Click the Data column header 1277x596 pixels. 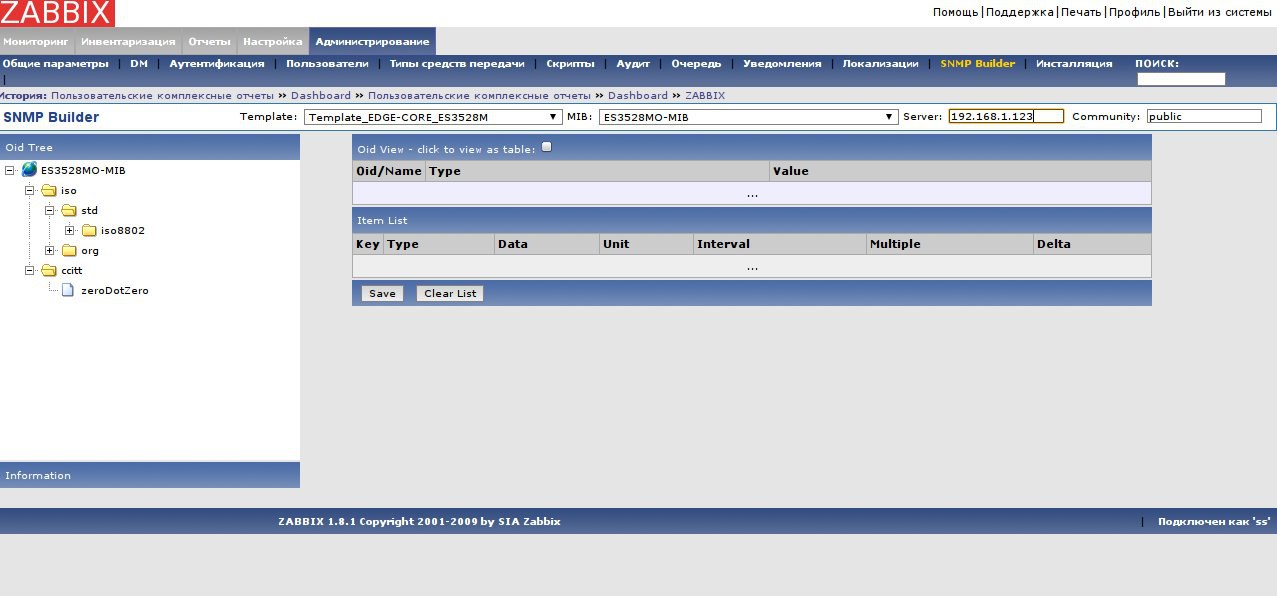point(546,244)
